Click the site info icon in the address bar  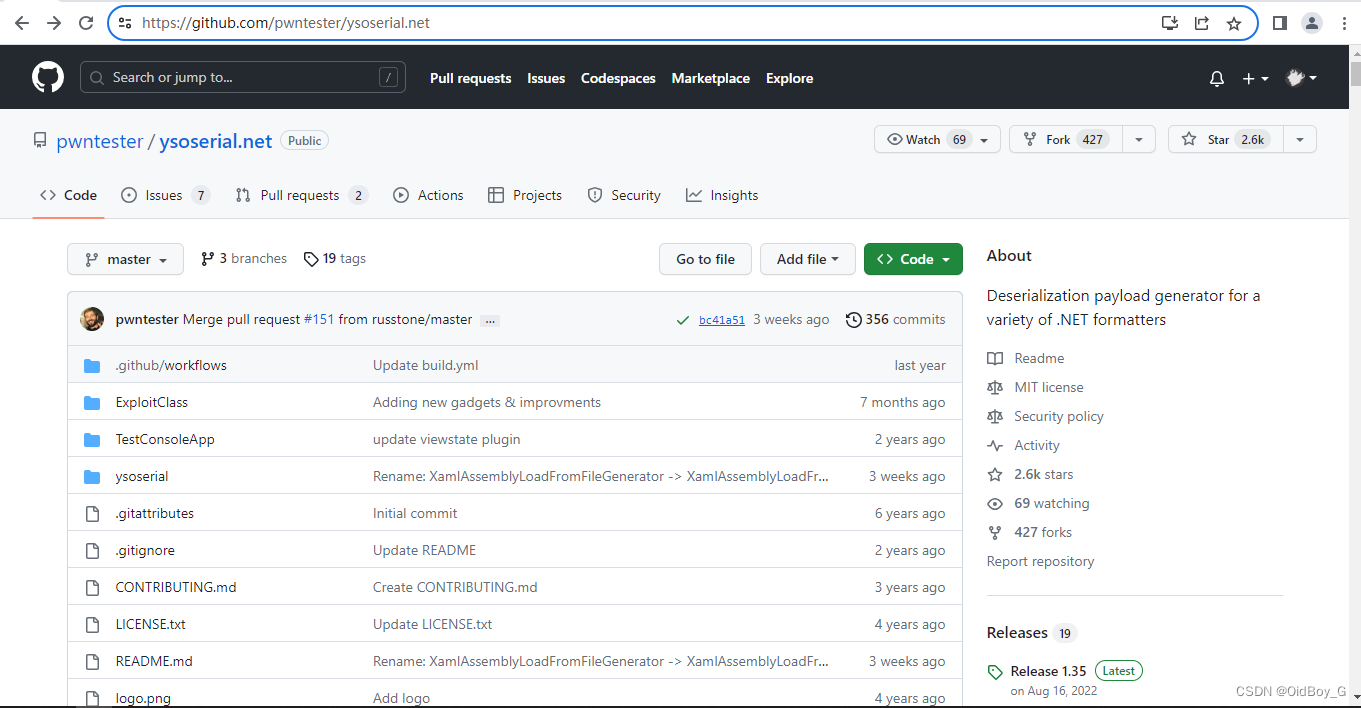125,23
